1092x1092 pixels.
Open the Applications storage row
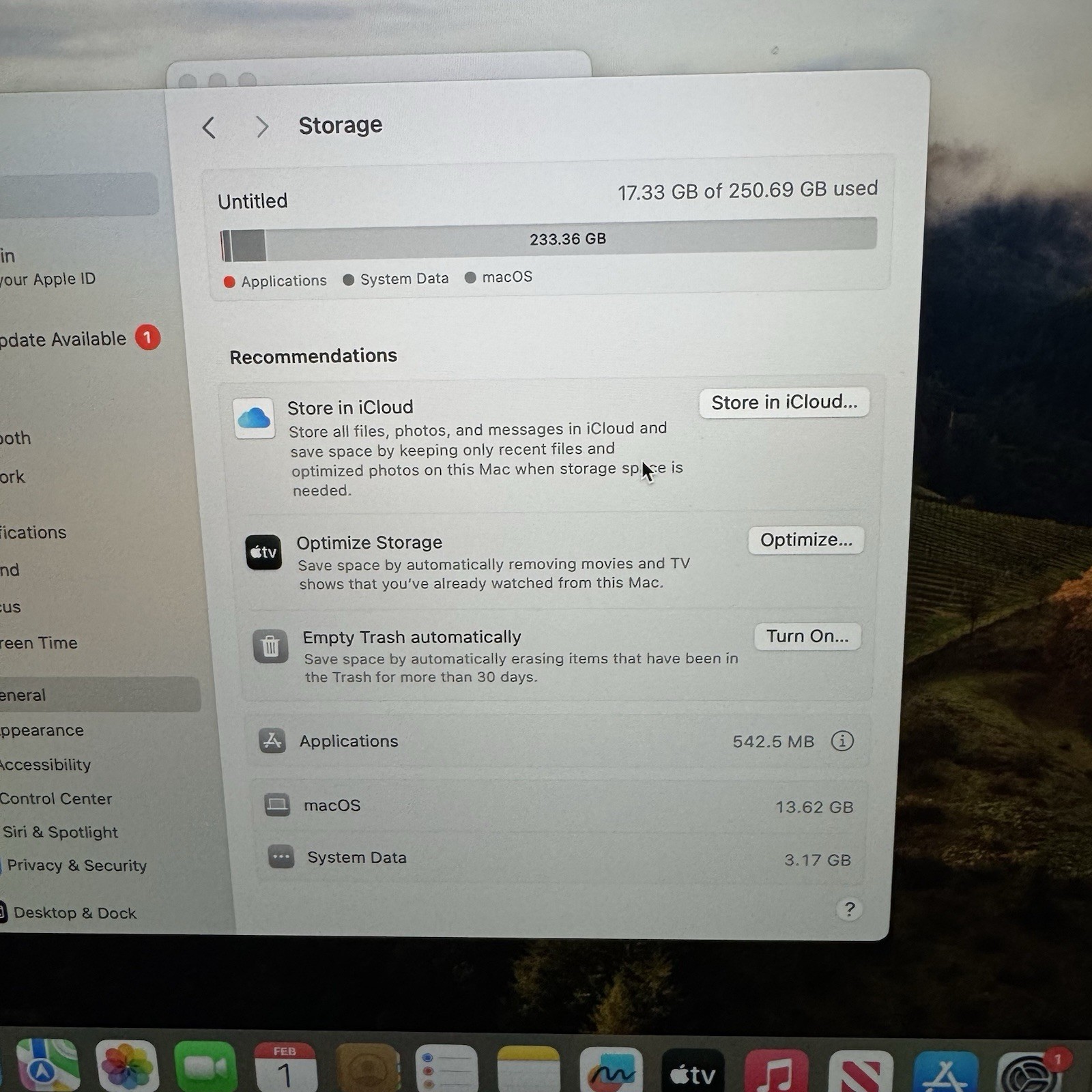(558, 741)
